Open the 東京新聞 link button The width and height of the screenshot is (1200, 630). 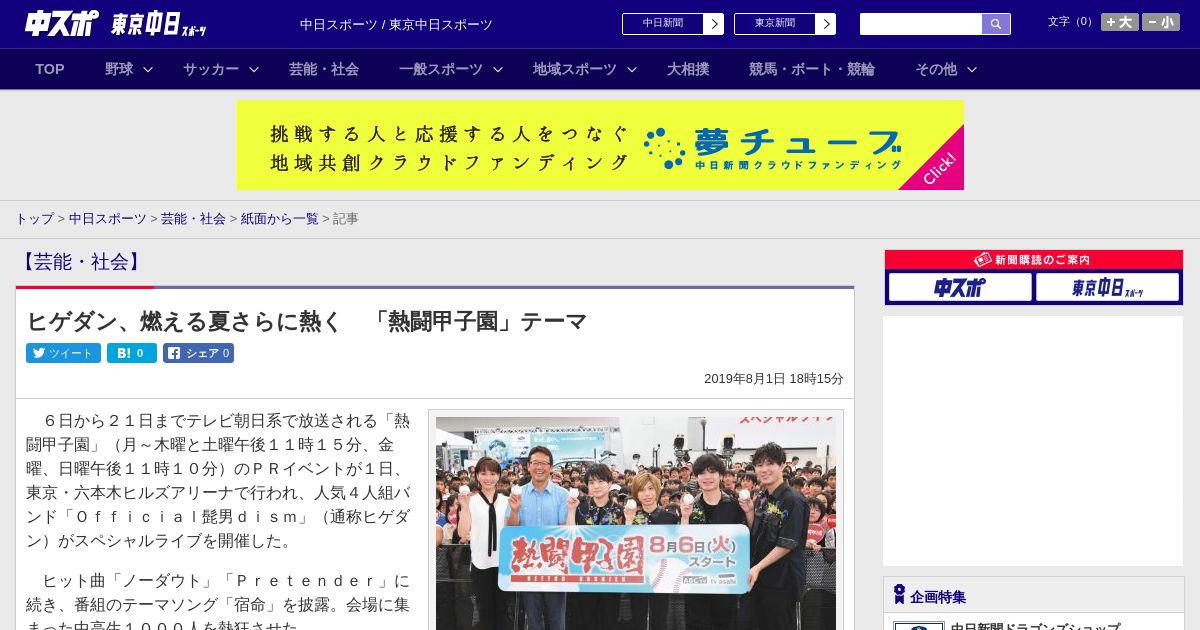coord(775,24)
